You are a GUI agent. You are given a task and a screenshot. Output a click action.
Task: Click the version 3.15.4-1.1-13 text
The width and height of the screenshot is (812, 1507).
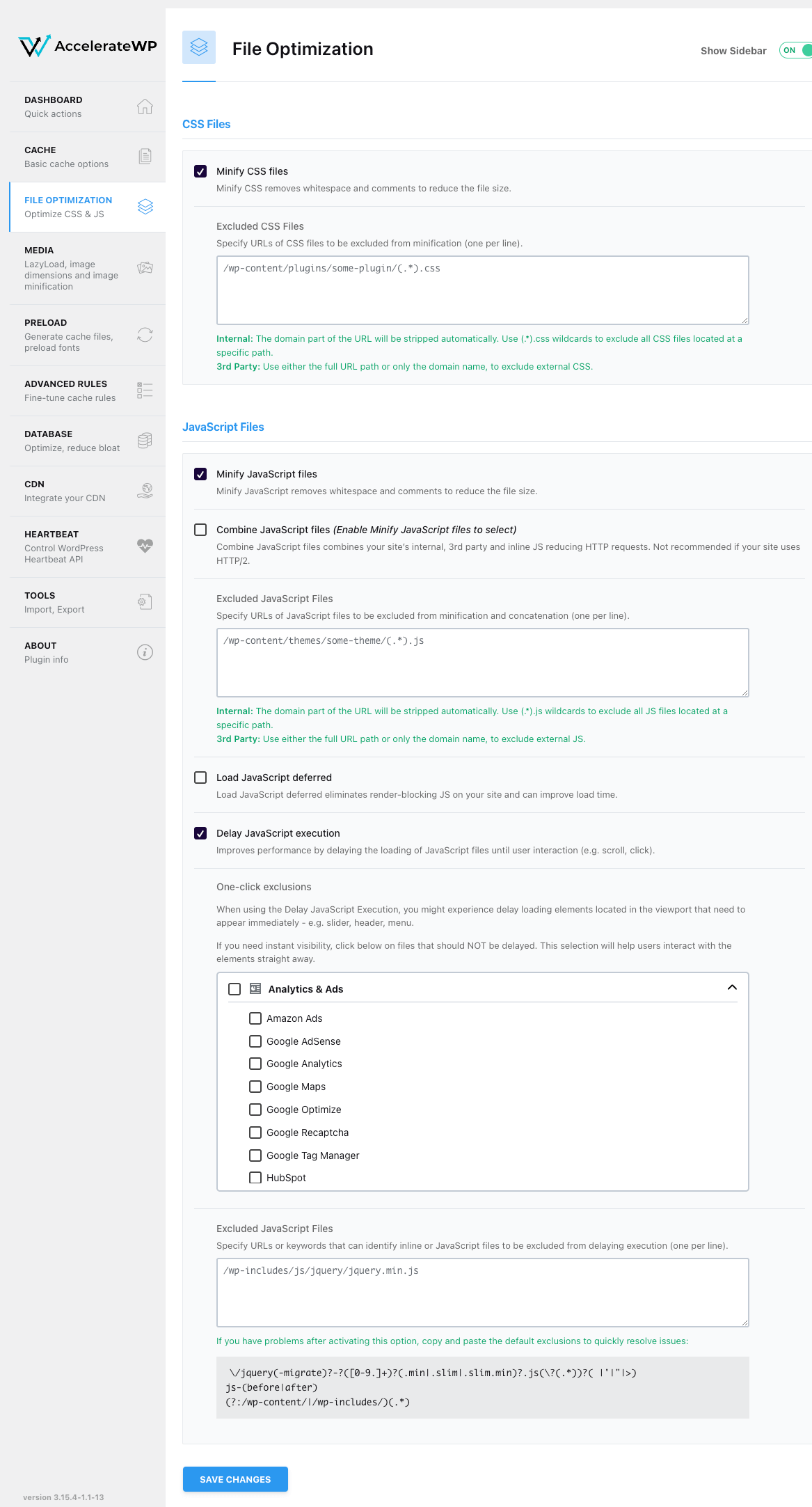click(63, 1497)
